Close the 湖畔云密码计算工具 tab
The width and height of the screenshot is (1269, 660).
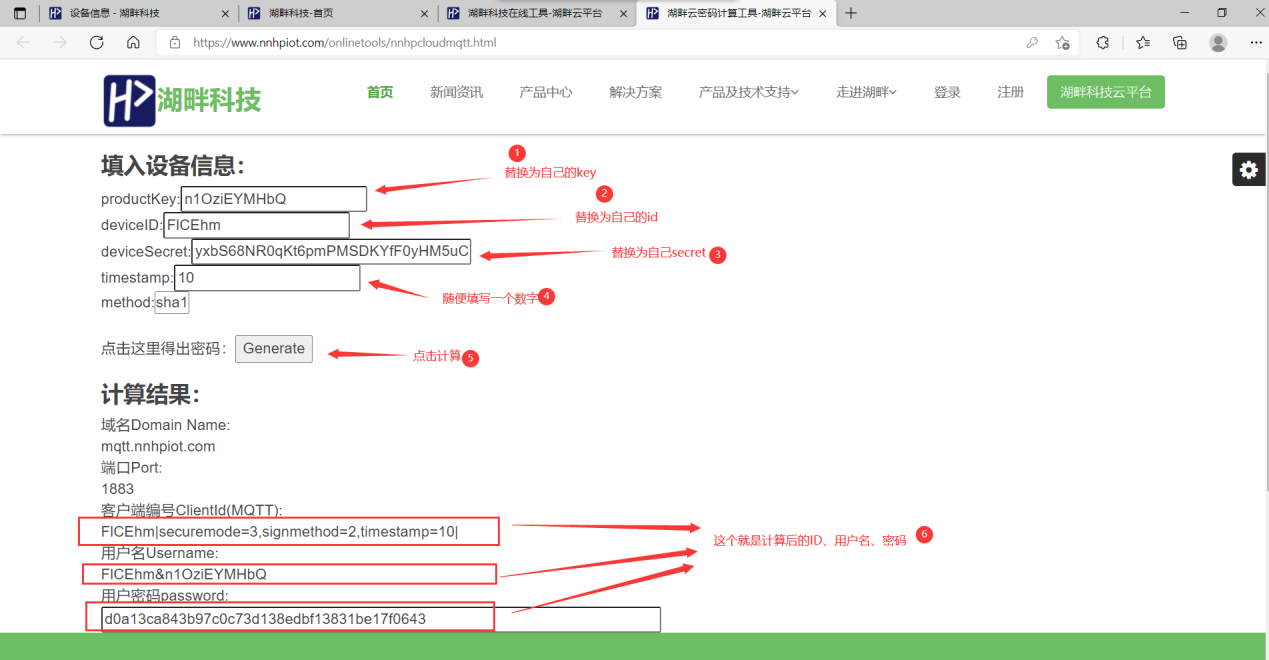(821, 14)
